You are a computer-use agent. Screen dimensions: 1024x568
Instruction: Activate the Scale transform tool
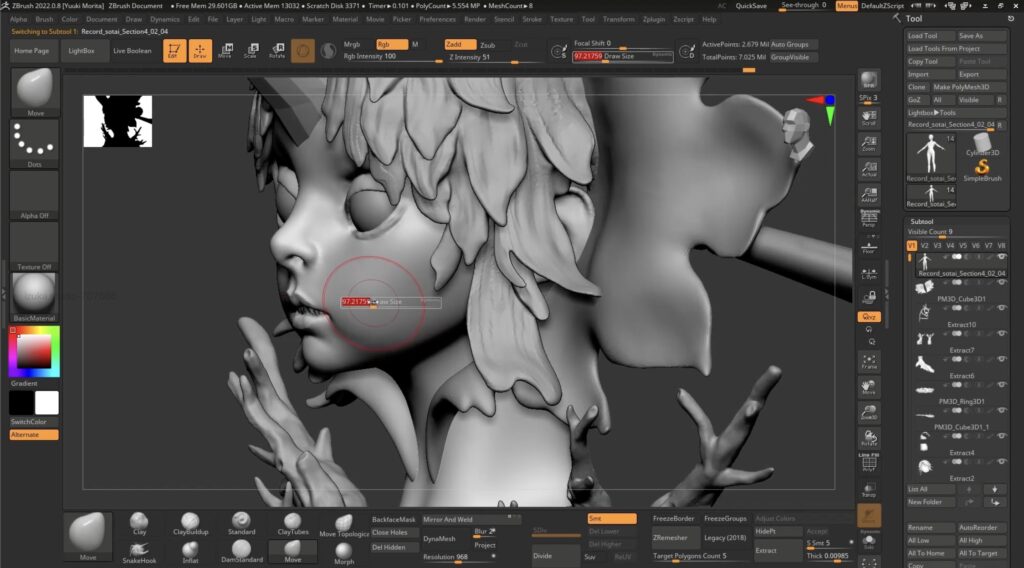pos(250,50)
